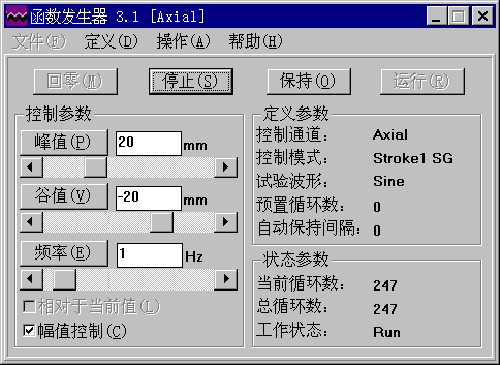Click the left arrow of peak slider
Viewport: 500px width, 365px height.
[32, 167]
